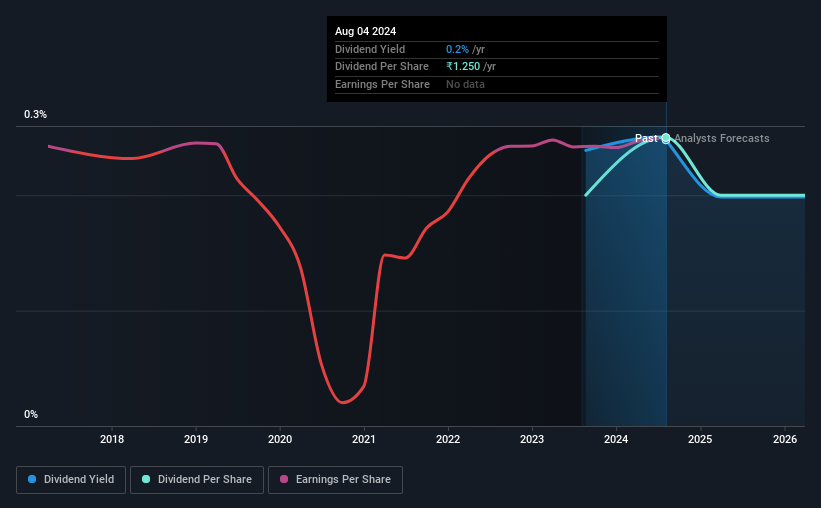Toggle the Dividend Yield legend button
Image resolution: width=821 pixels, height=508 pixels.
coord(71,480)
